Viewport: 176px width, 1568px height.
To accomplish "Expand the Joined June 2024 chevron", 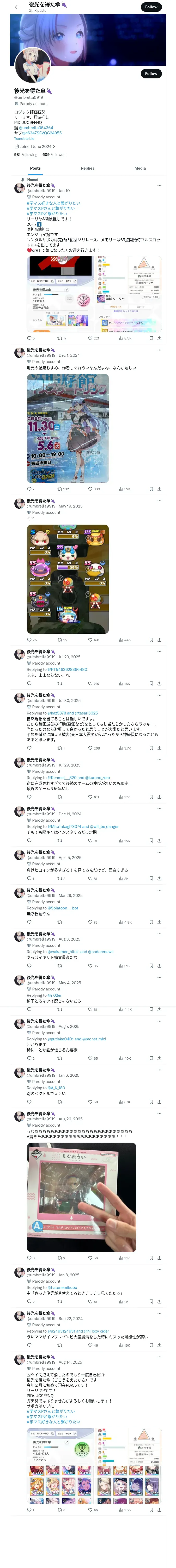I will pyautogui.click(x=53, y=147).
